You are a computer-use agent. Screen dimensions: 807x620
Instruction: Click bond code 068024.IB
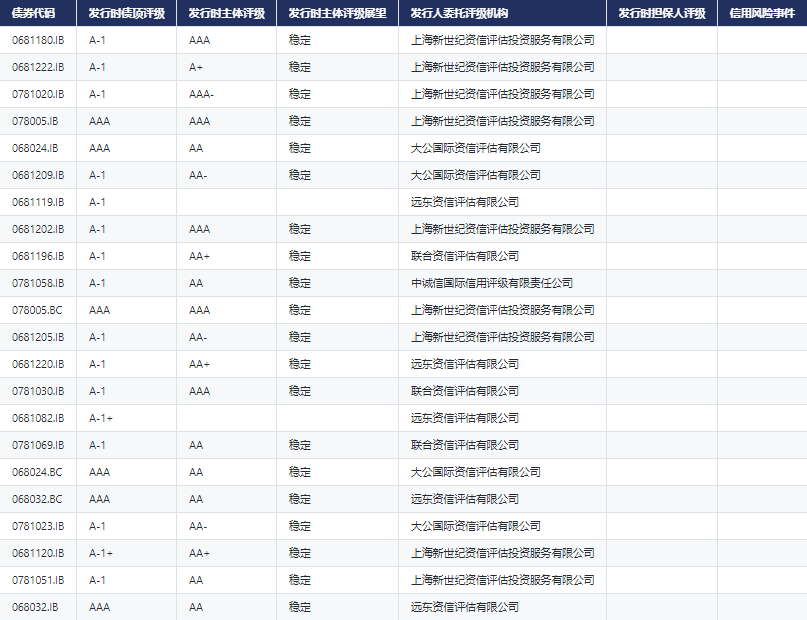[x=35, y=148]
